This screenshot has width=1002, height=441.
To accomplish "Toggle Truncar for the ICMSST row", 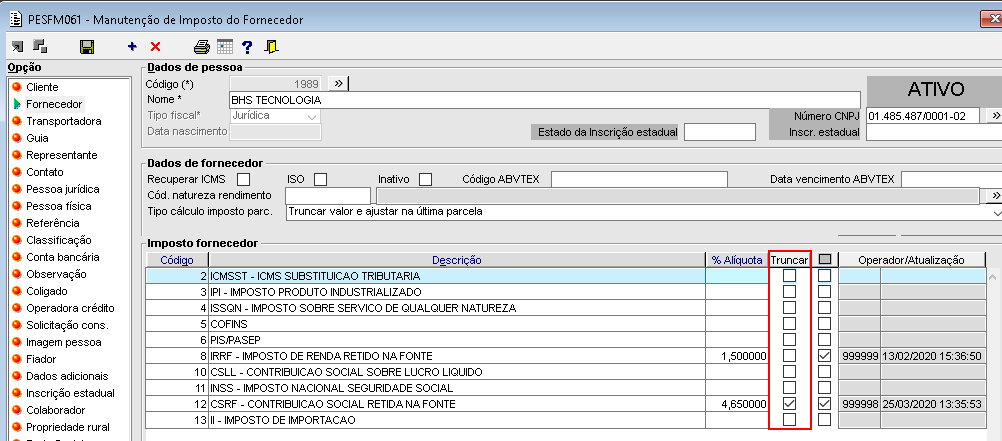I will 790,275.
